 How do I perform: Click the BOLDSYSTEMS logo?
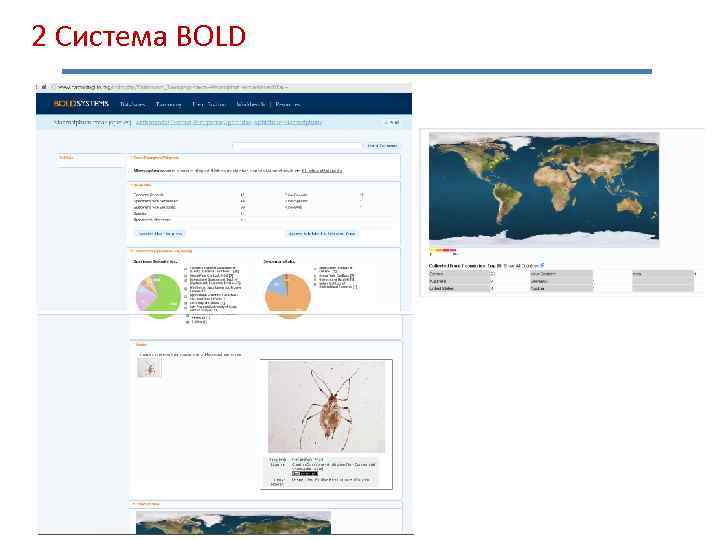click(x=81, y=104)
